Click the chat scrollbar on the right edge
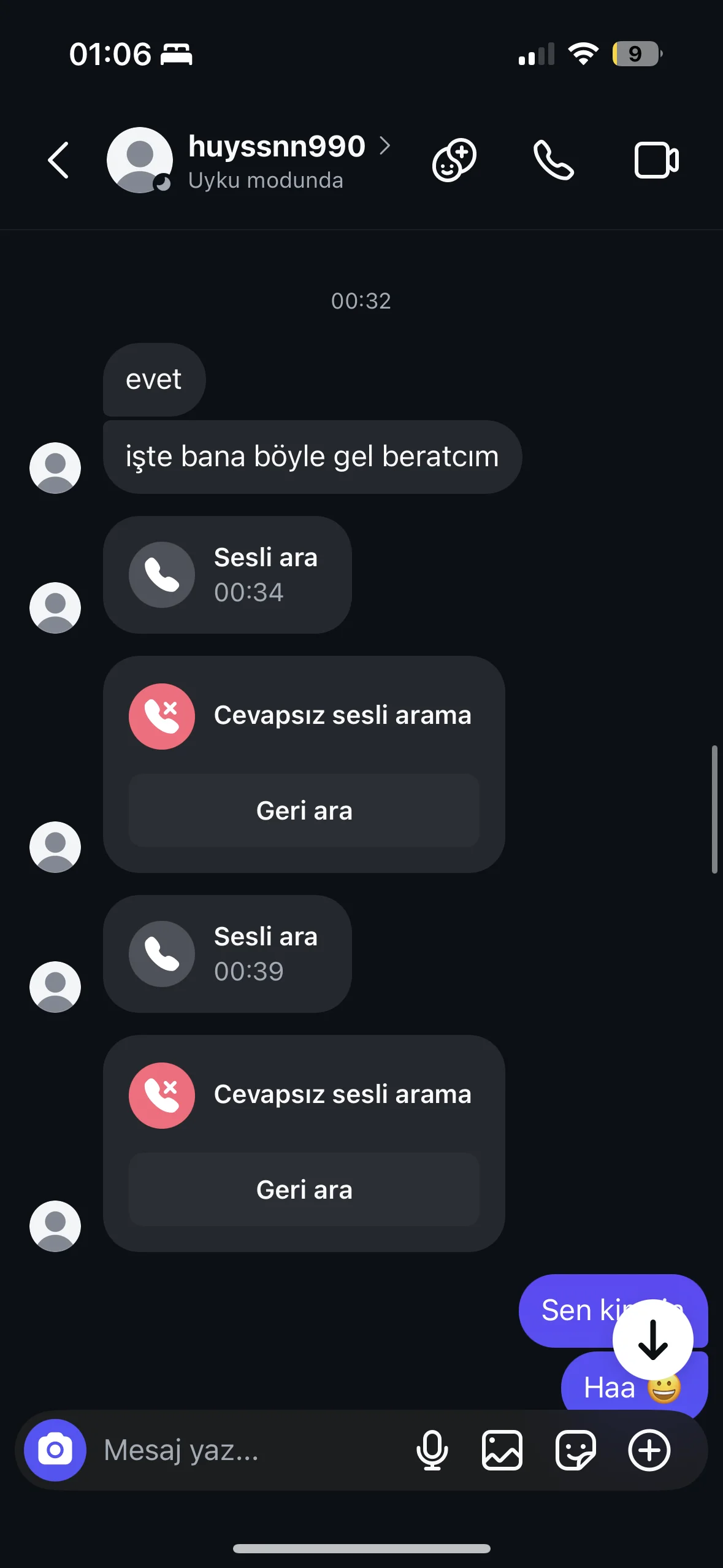 (x=714, y=809)
